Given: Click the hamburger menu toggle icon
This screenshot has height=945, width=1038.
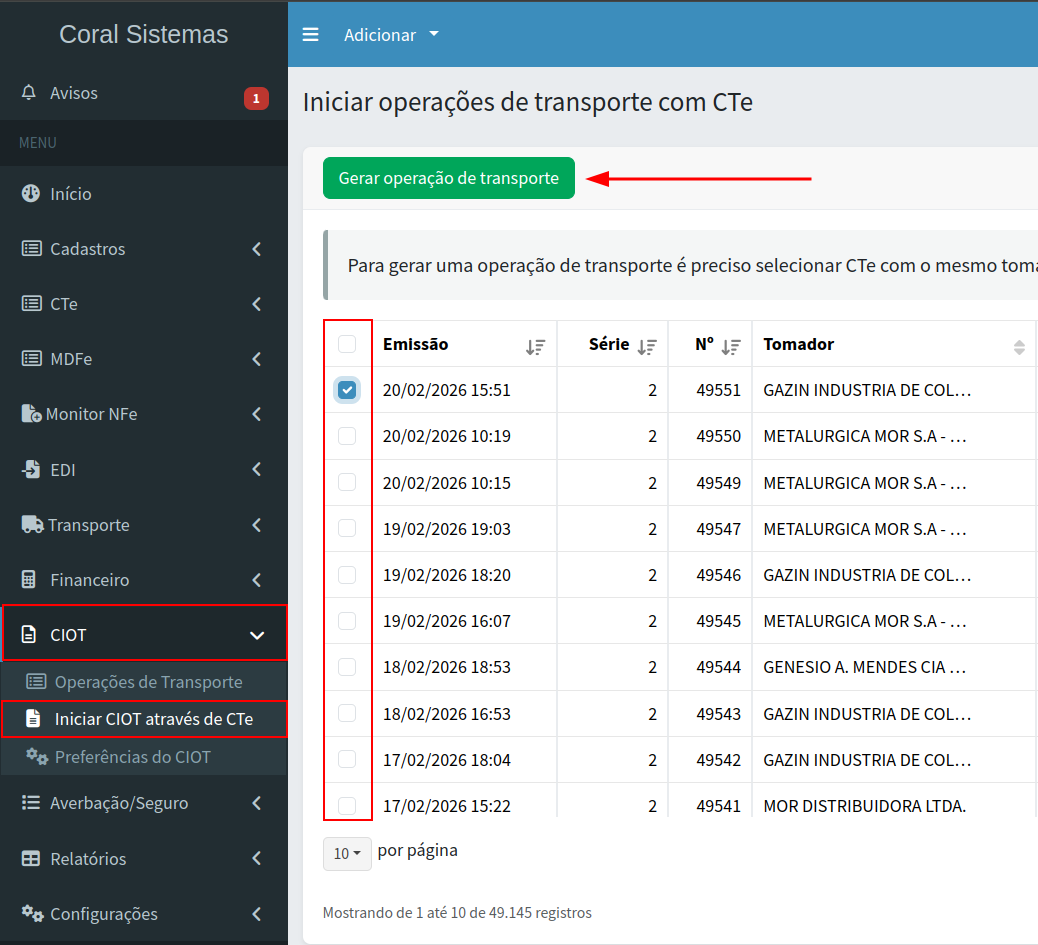Looking at the screenshot, I should click(311, 35).
